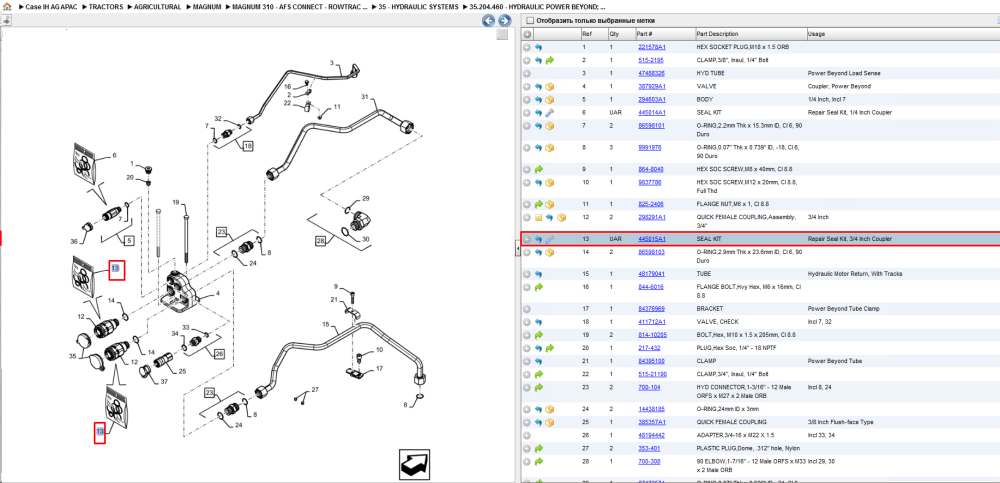1000x483 pixels.
Task: Open part number link 385357A1
Action: click(x=652, y=422)
